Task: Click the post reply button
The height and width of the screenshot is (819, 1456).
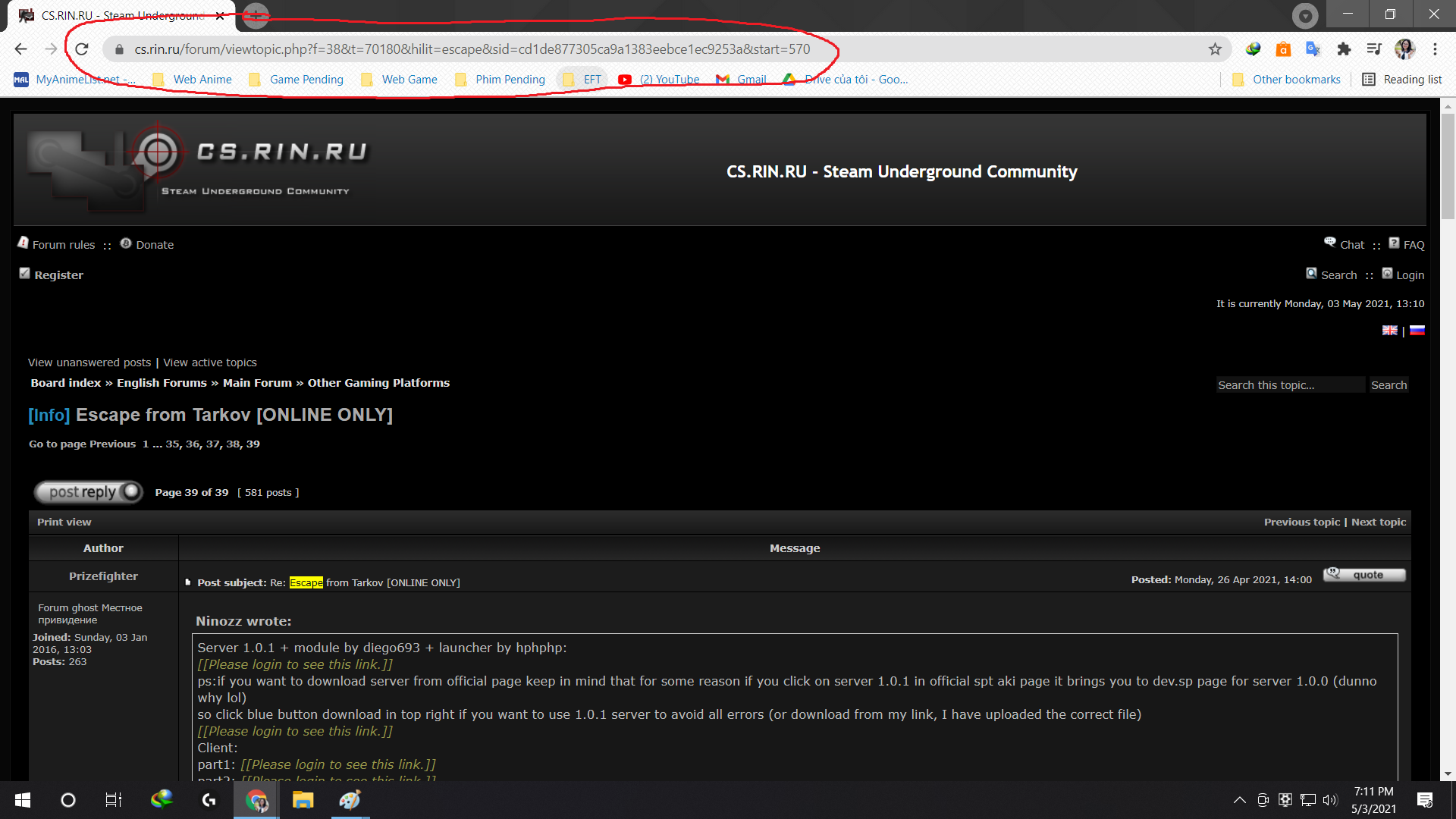Action: [x=88, y=492]
